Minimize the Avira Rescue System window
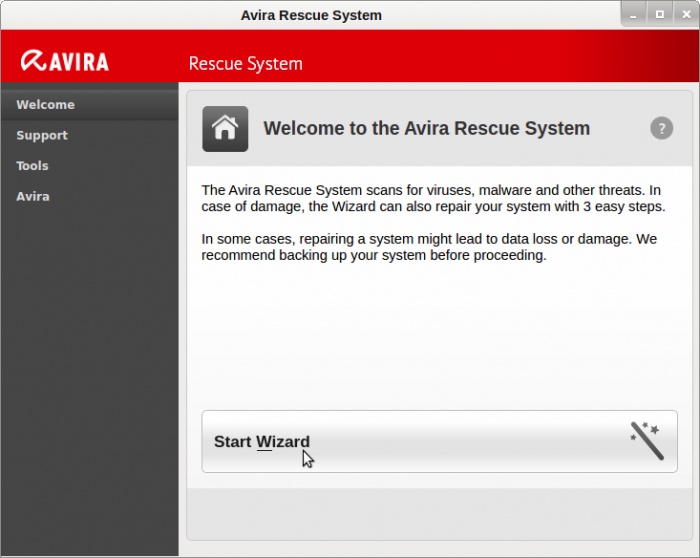The width and height of the screenshot is (700, 558). point(633,15)
